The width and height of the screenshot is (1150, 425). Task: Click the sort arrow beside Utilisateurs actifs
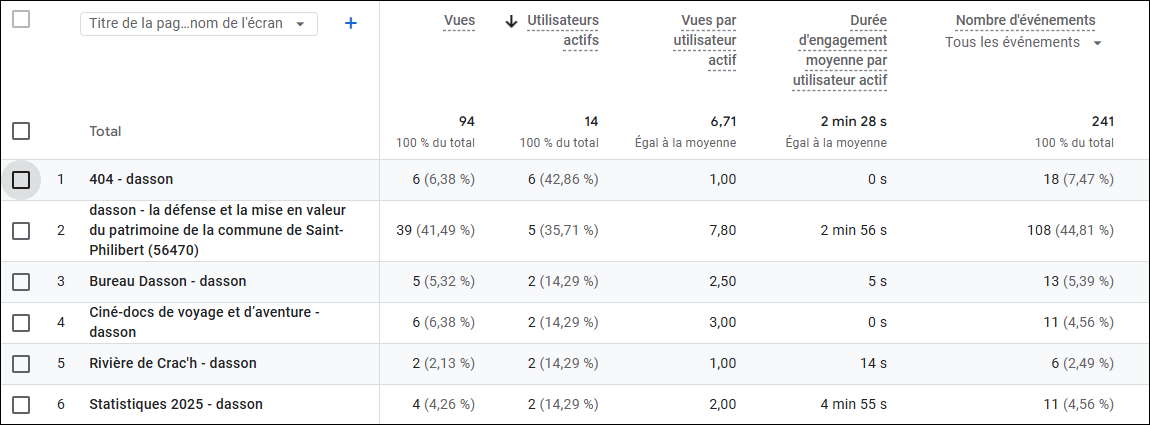[512, 21]
